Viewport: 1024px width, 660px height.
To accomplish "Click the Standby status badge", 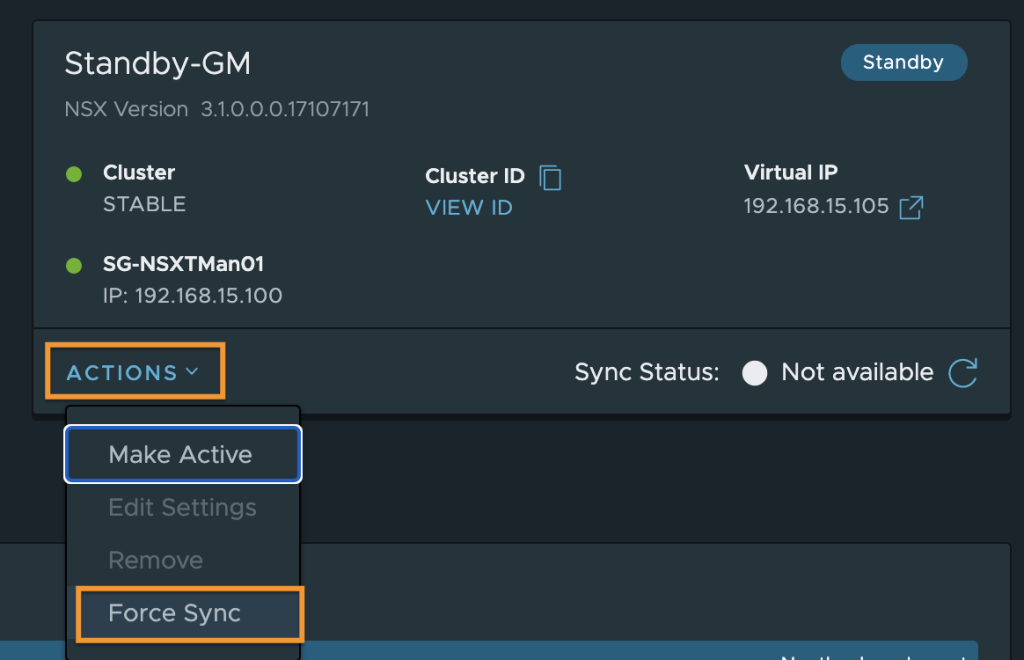I will tap(904, 63).
